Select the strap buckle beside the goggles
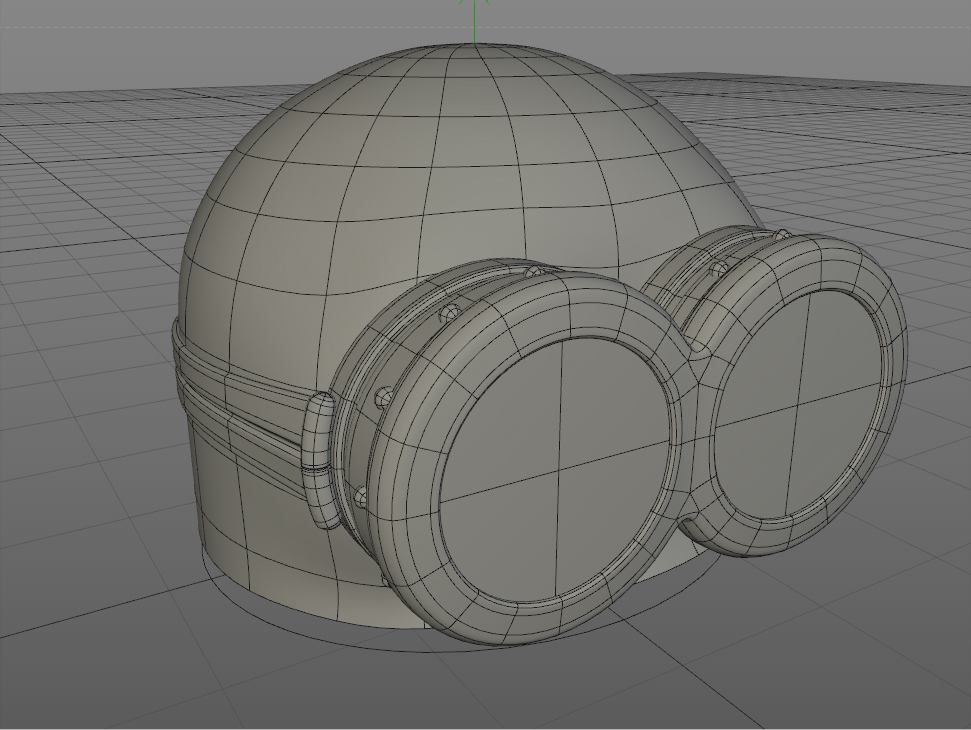The width and height of the screenshot is (971, 730). [x=318, y=461]
